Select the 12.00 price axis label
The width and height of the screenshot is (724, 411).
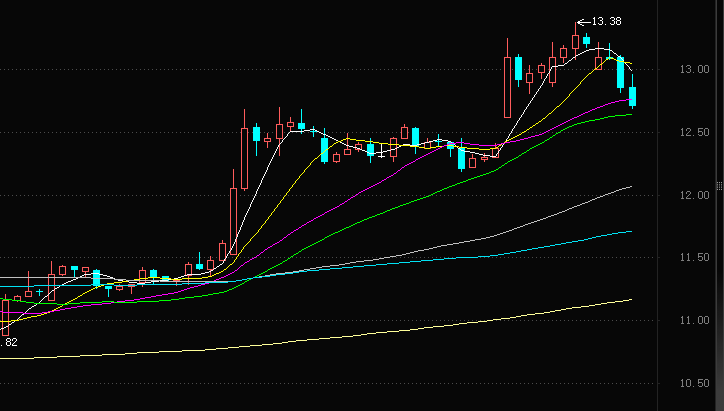click(694, 195)
